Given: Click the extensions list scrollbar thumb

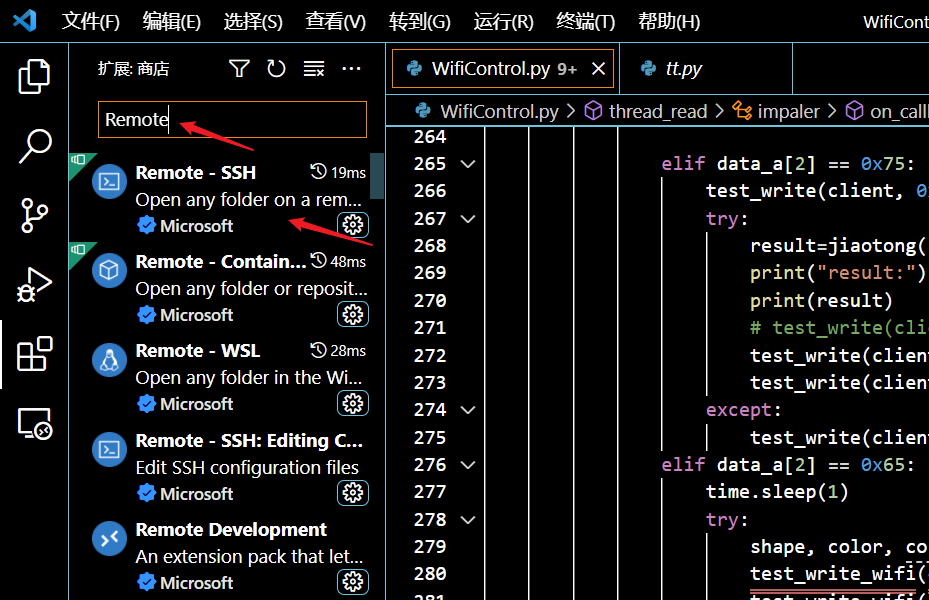Looking at the screenshot, I should click(377, 176).
